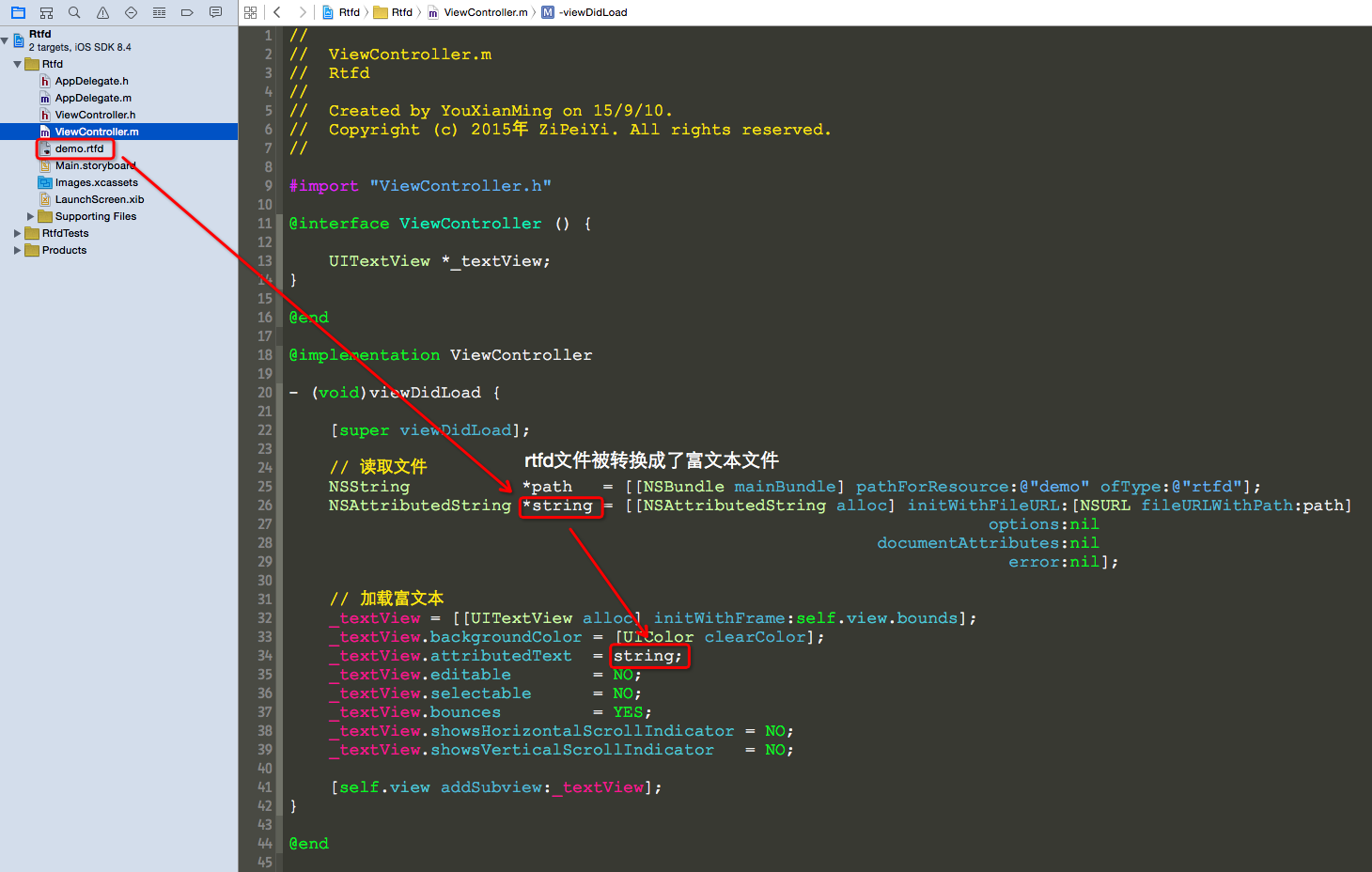This screenshot has width=1372, height=872.
Task: Open the Symbol navigator
Action: click(46, 12)
